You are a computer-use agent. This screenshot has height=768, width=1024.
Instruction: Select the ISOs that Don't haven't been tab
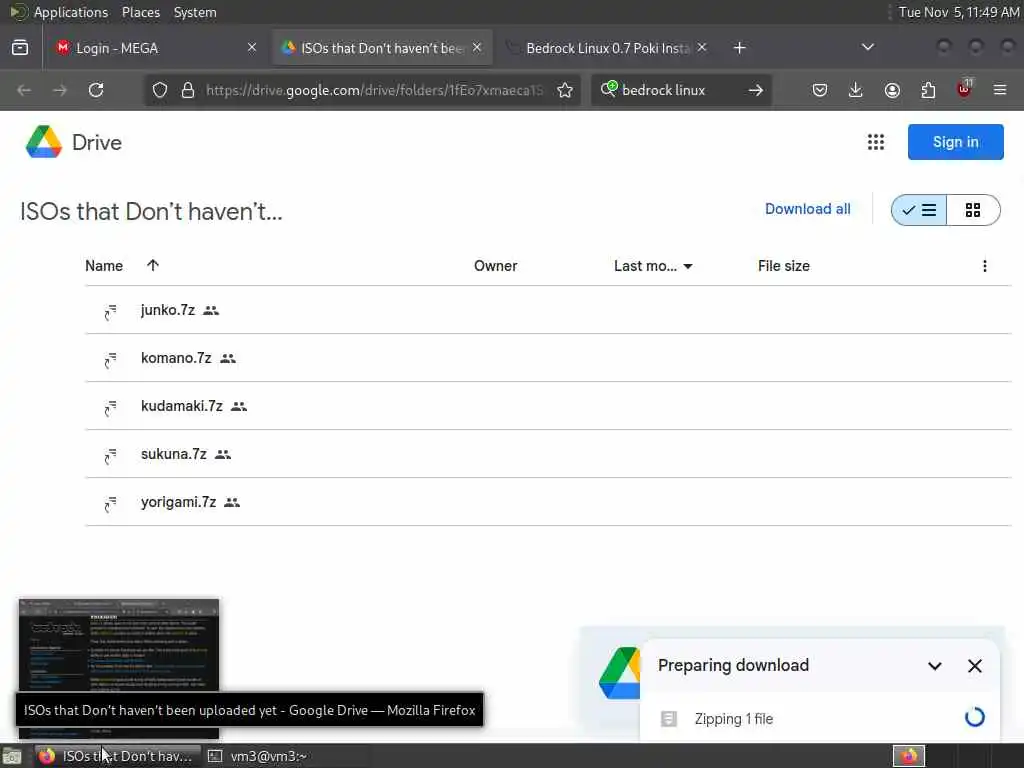click(382, 48)
